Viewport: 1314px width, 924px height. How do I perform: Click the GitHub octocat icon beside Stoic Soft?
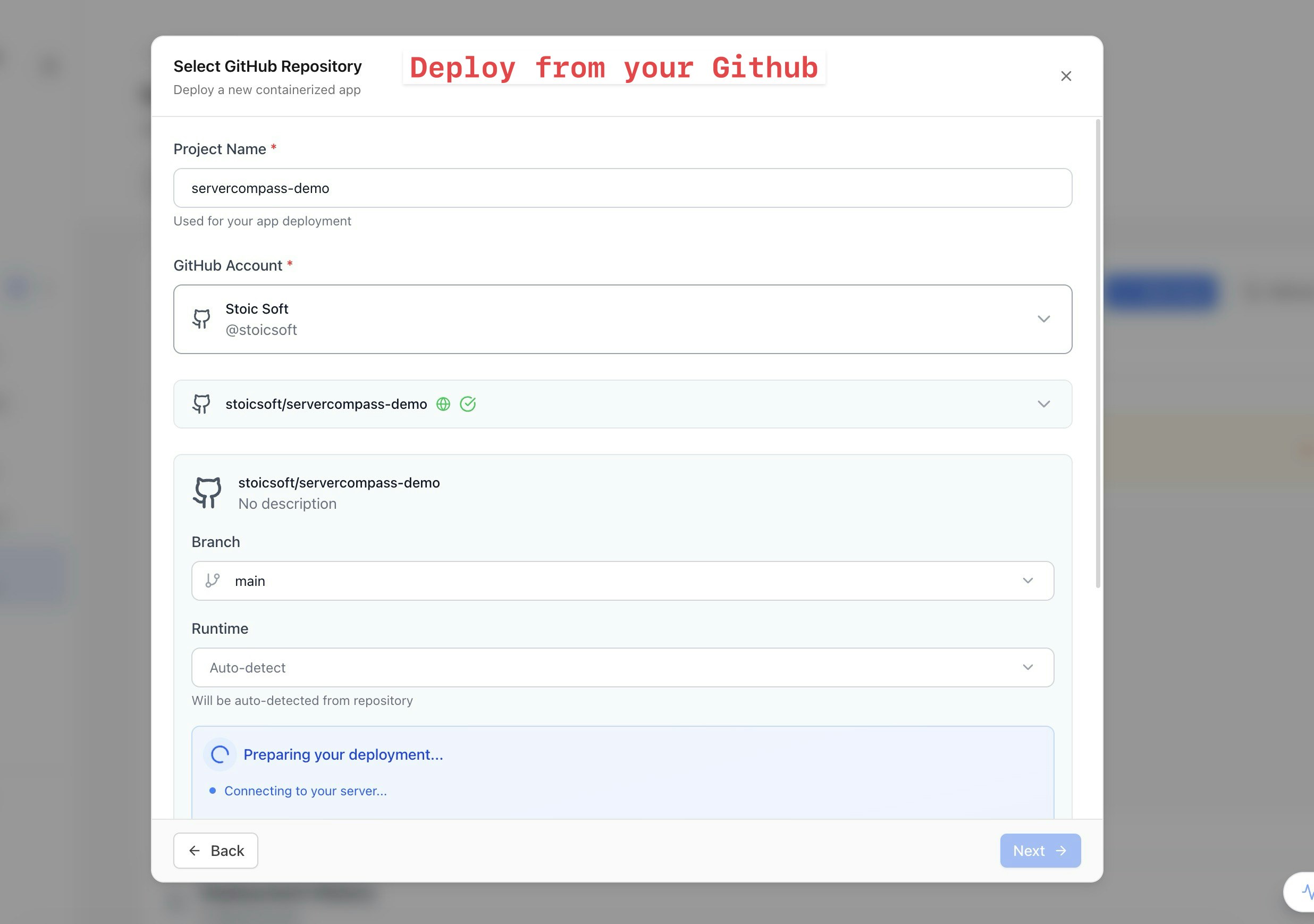coord(201,319)
